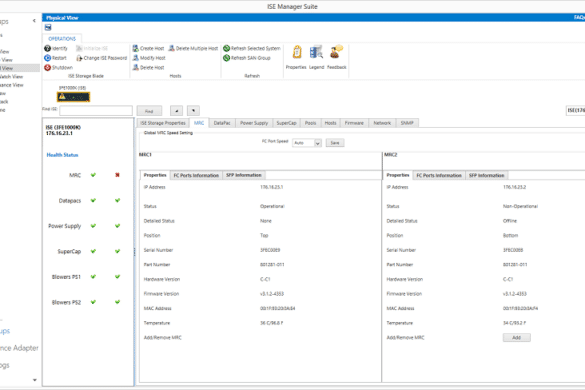Select the MRC tab
This screenshot has height=390, width=585.
199,123
